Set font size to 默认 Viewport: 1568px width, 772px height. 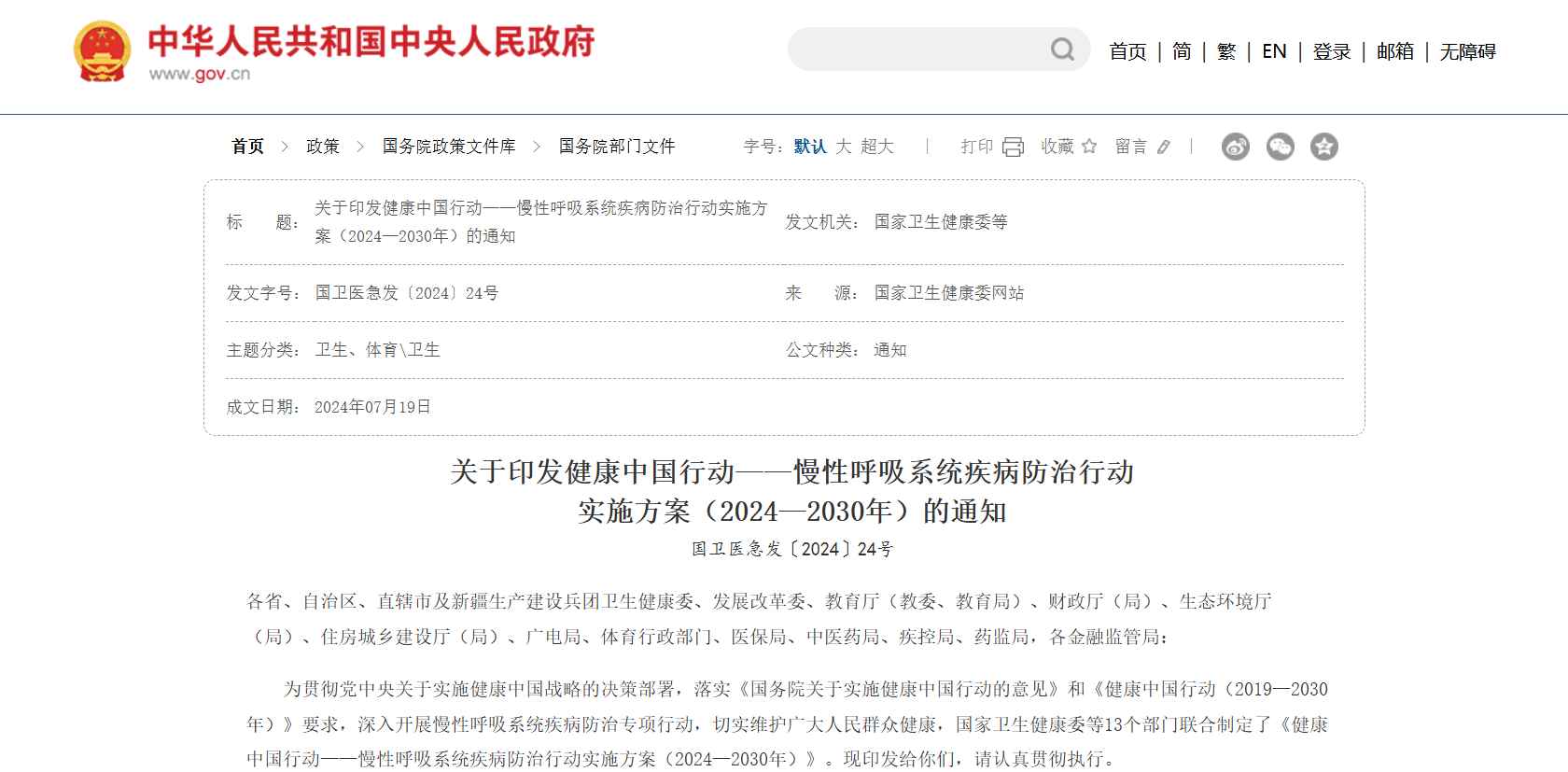pos(810,147)
